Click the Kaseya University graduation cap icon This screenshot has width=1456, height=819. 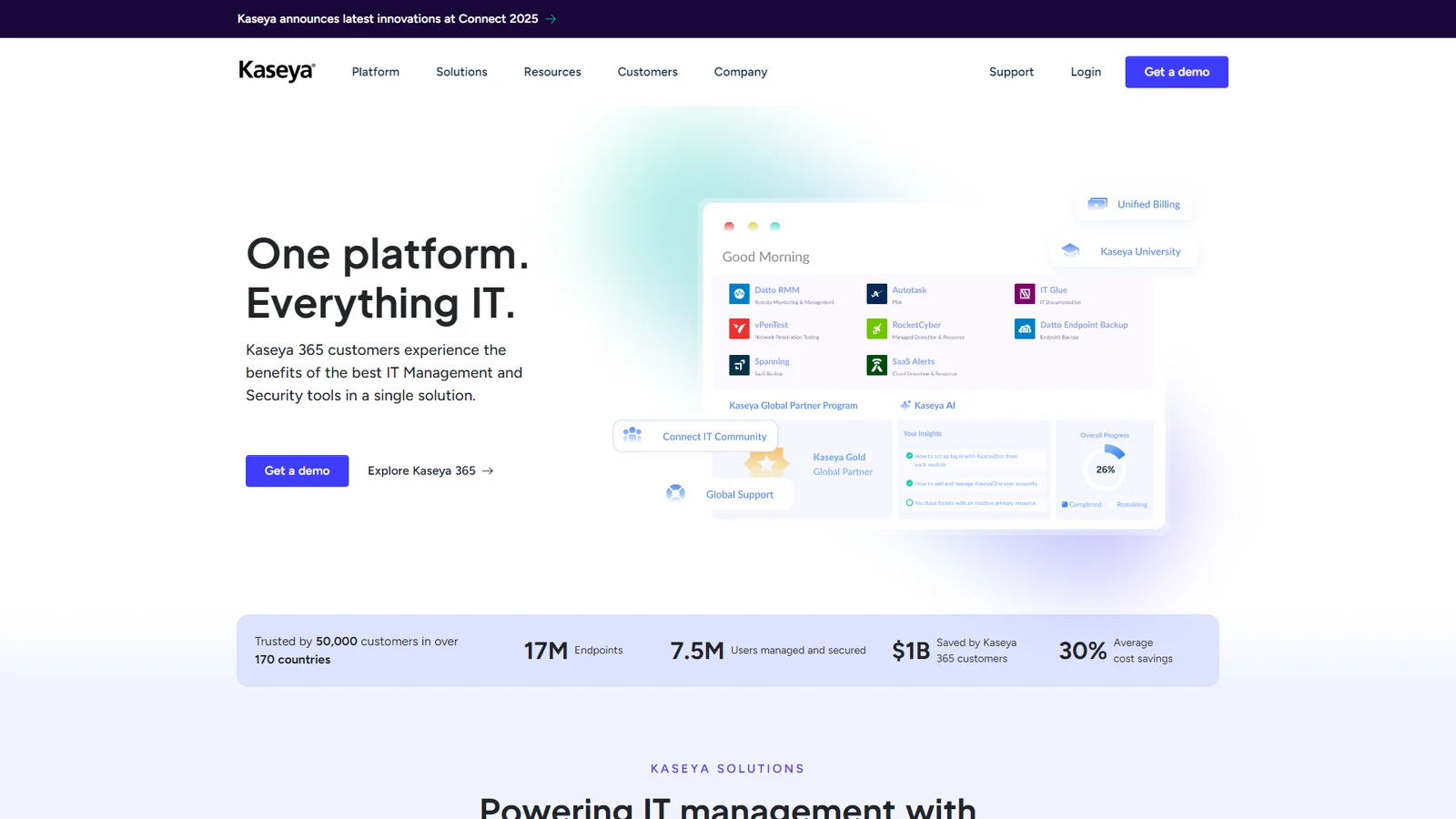pos(1071,250)
